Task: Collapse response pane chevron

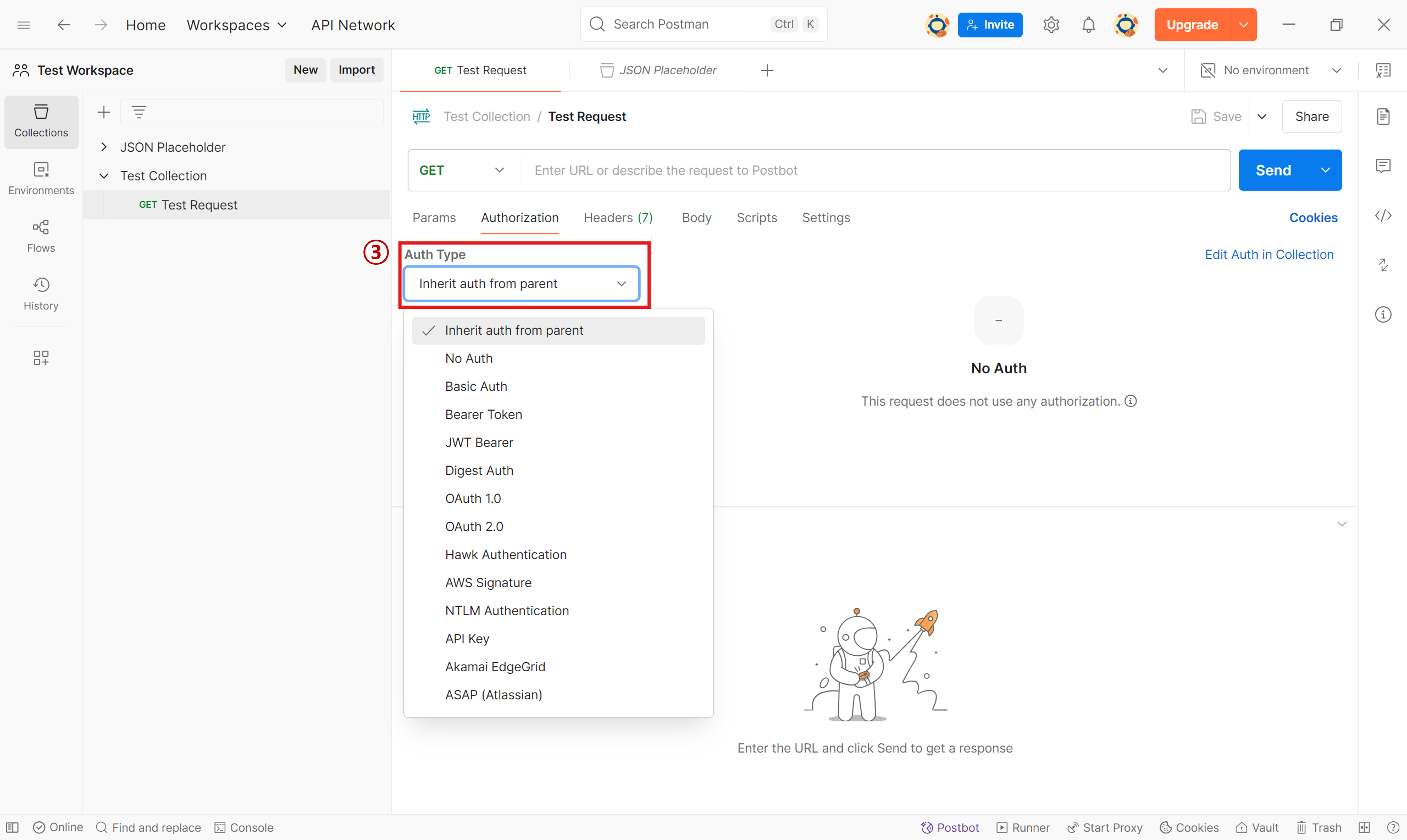Action: [1342, 524]
